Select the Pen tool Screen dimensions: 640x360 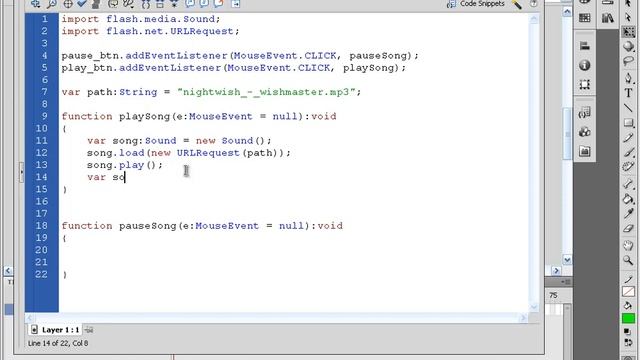(x=628, y=78)
